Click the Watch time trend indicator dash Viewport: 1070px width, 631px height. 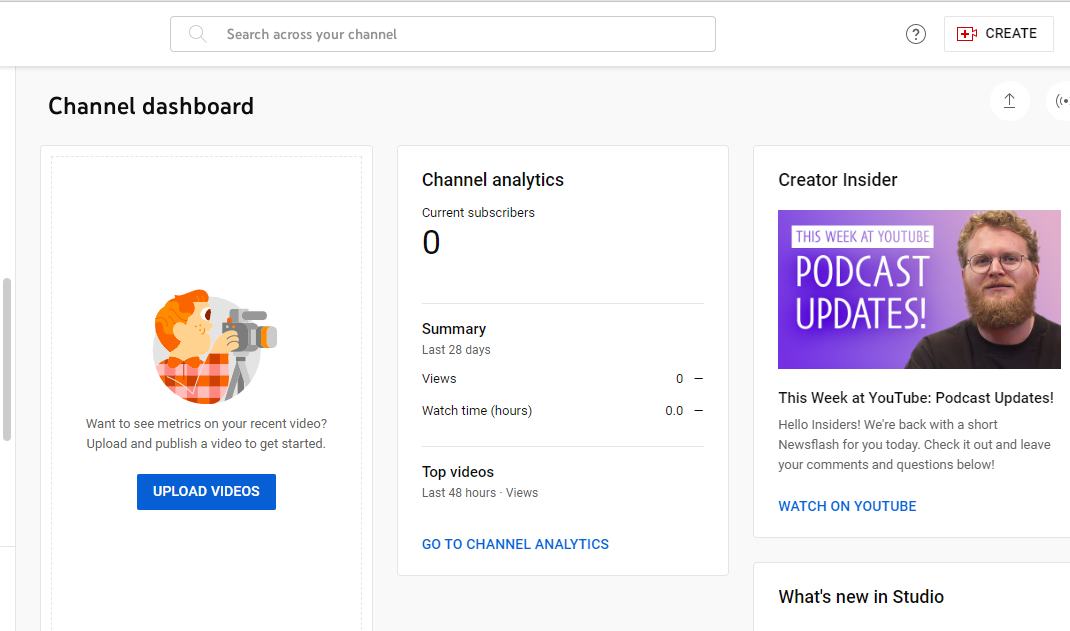698,410
